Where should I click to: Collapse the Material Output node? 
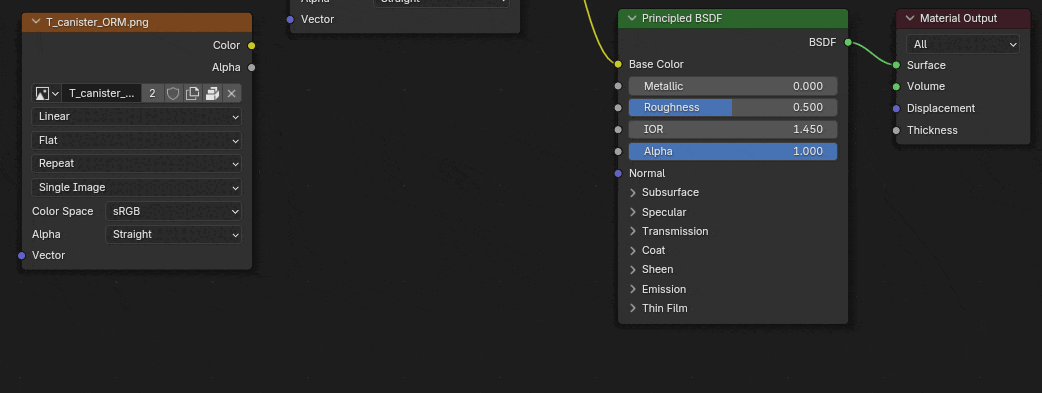[x=910, y=18]
